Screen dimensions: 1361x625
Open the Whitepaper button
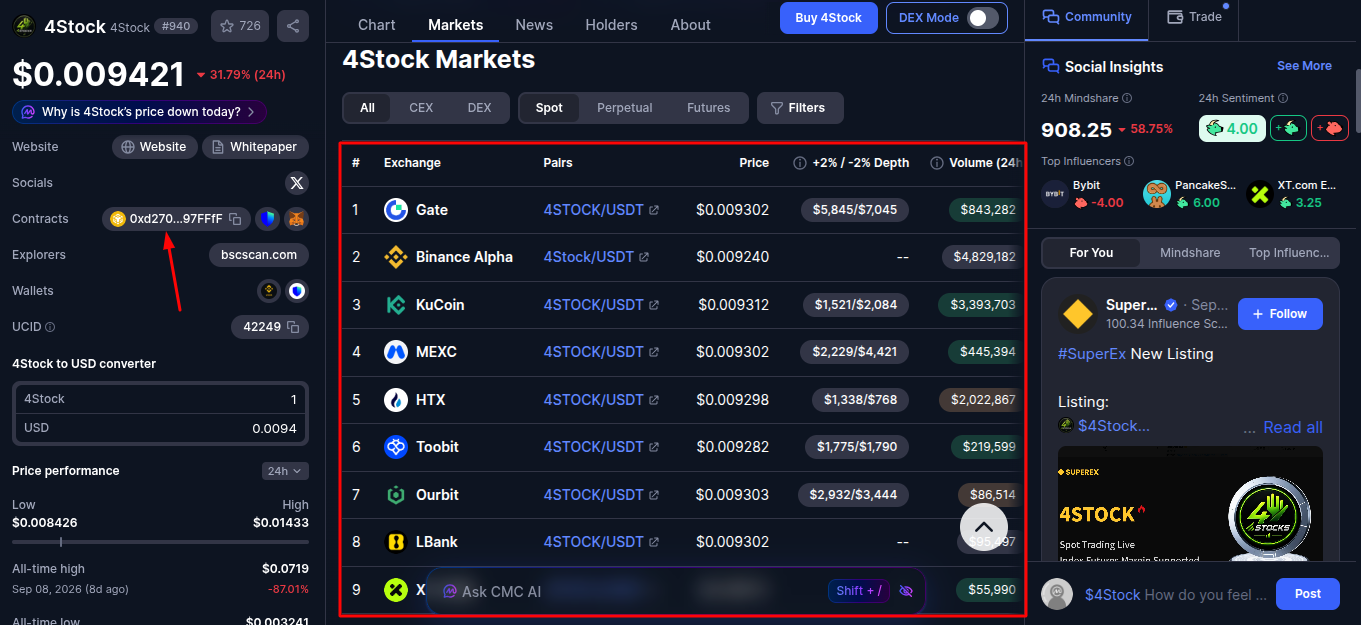(x=255, y=147)
